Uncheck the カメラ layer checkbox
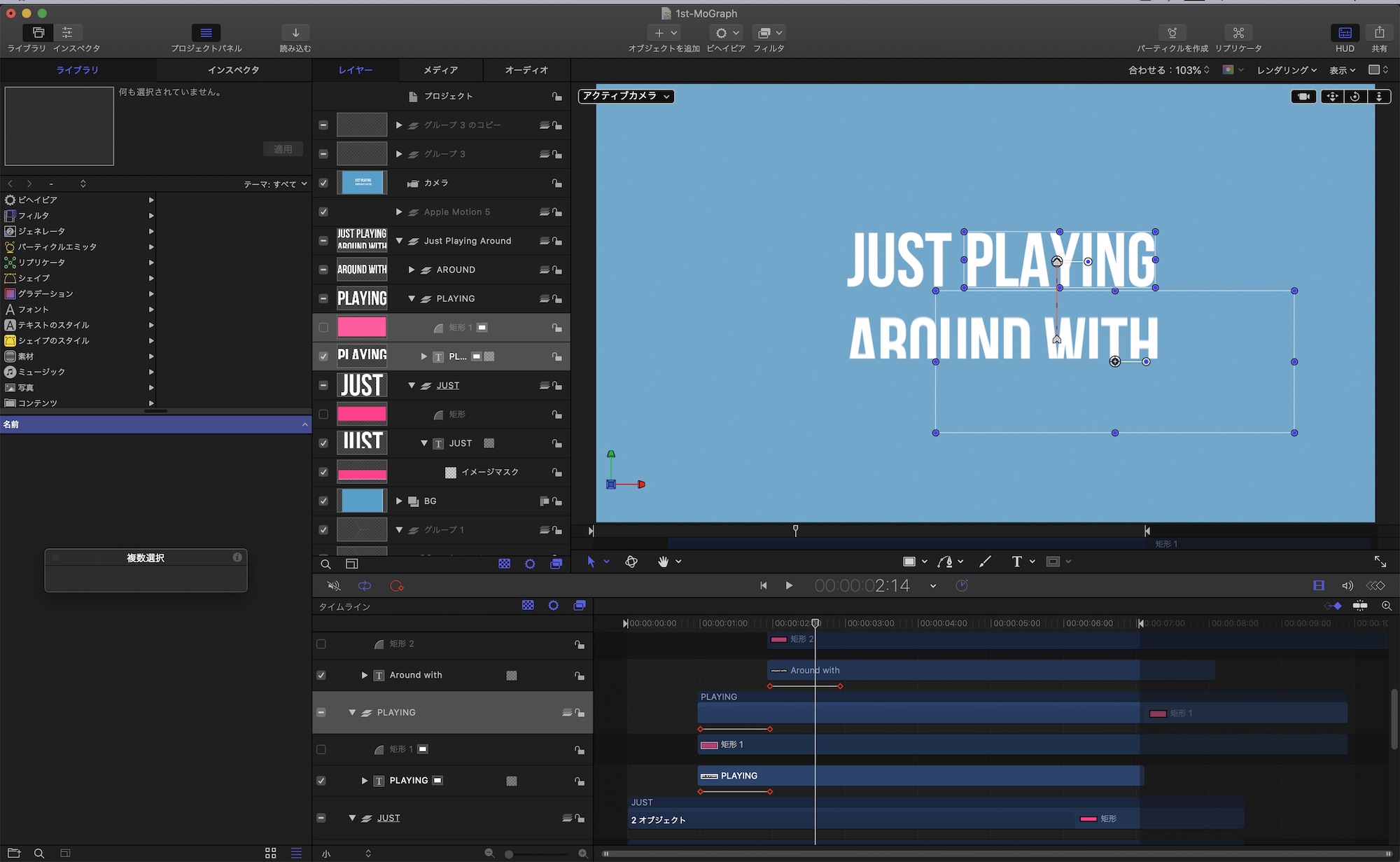The height and width of the screenshot is (862, 1400). click(x=323, y=183)
